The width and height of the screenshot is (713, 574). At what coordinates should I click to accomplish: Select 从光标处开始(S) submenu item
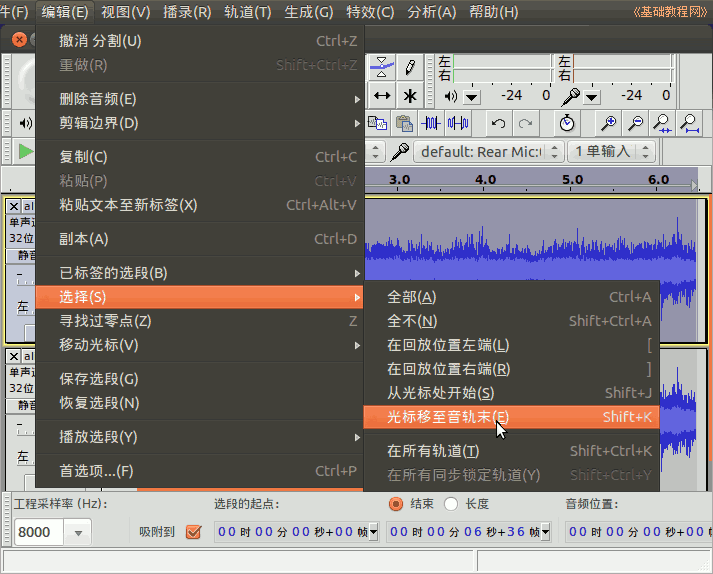(x=512, y=393)
